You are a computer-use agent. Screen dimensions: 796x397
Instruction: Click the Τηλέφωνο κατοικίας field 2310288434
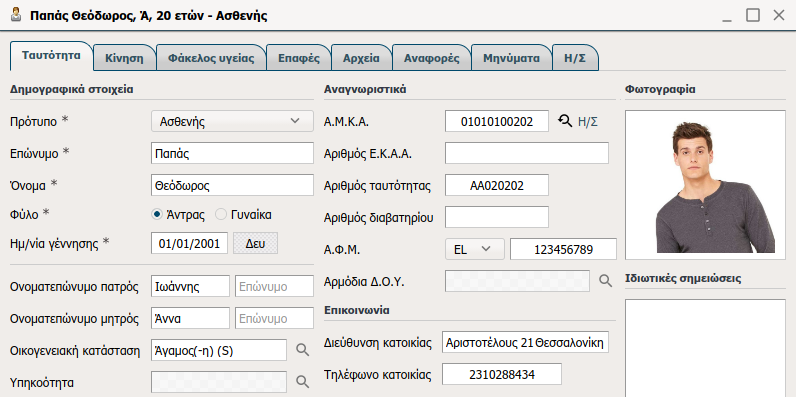point(502,374)
